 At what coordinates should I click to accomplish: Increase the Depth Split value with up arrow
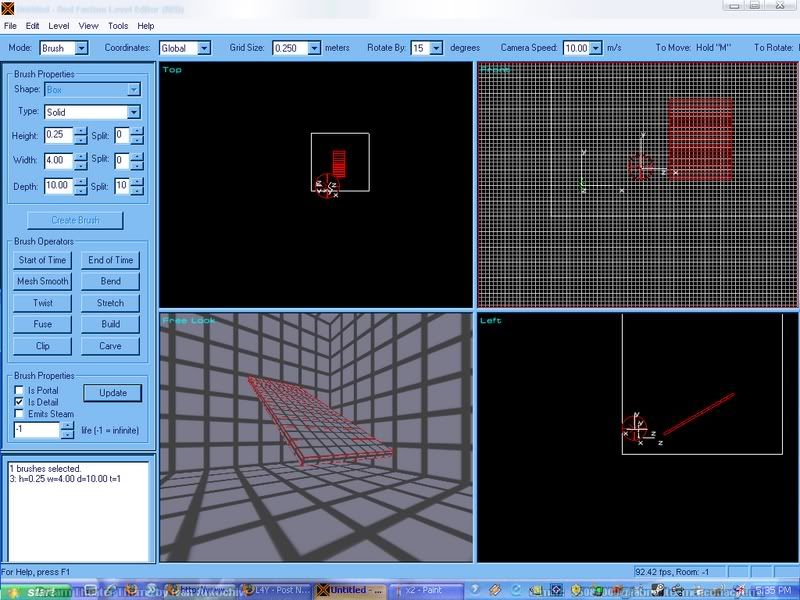tap(137, 182)
